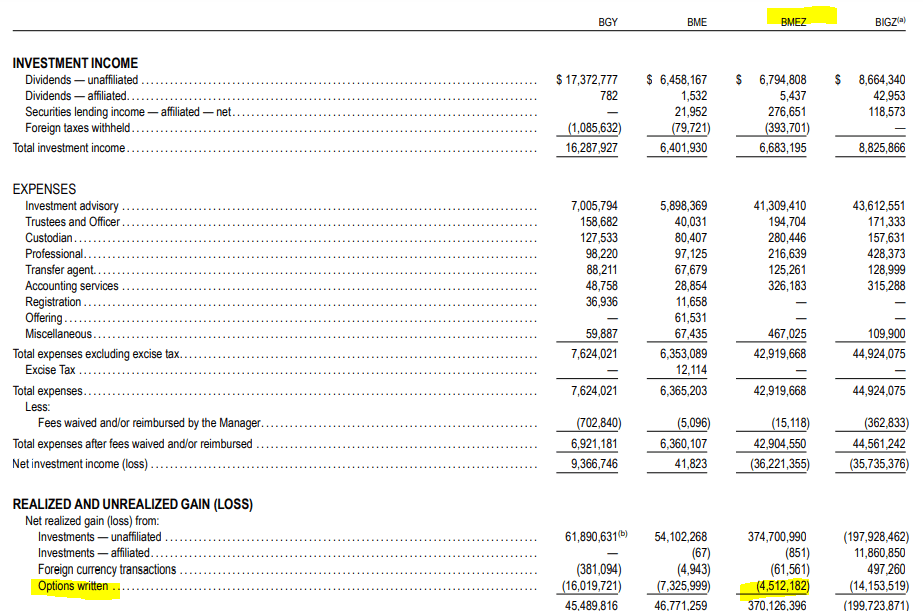Click BME excise tax value 12,114
The height and width of the screenshot is (611, 923).
coord(690,370)
